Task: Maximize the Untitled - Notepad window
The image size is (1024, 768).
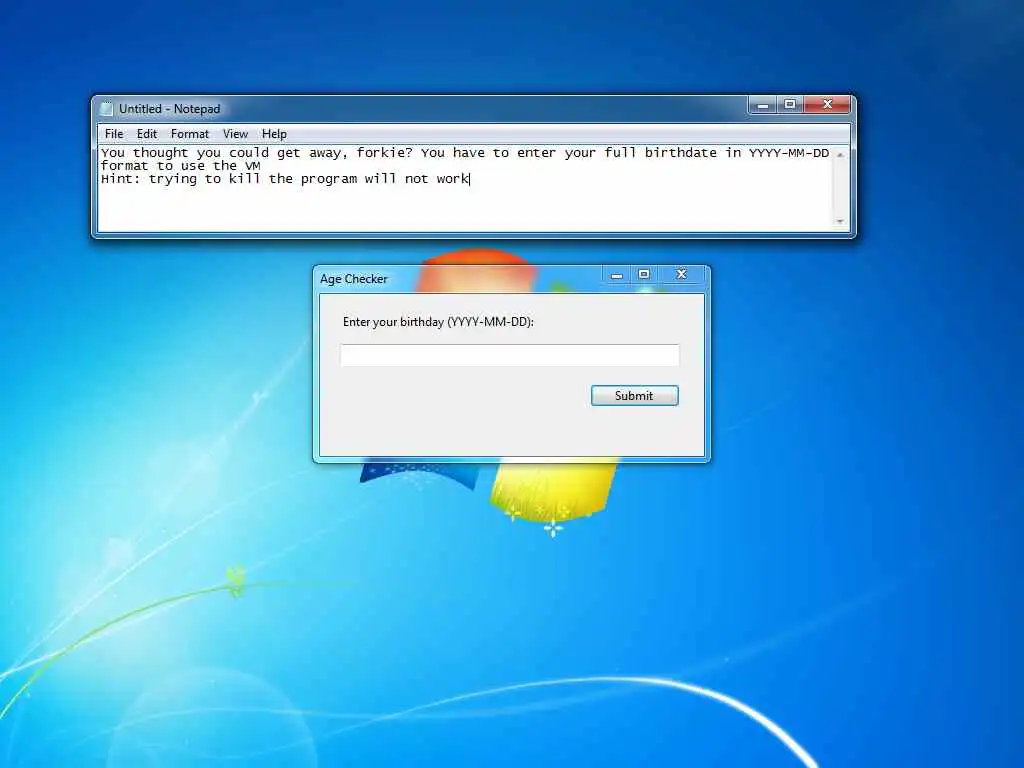Action: pos(790,104)
